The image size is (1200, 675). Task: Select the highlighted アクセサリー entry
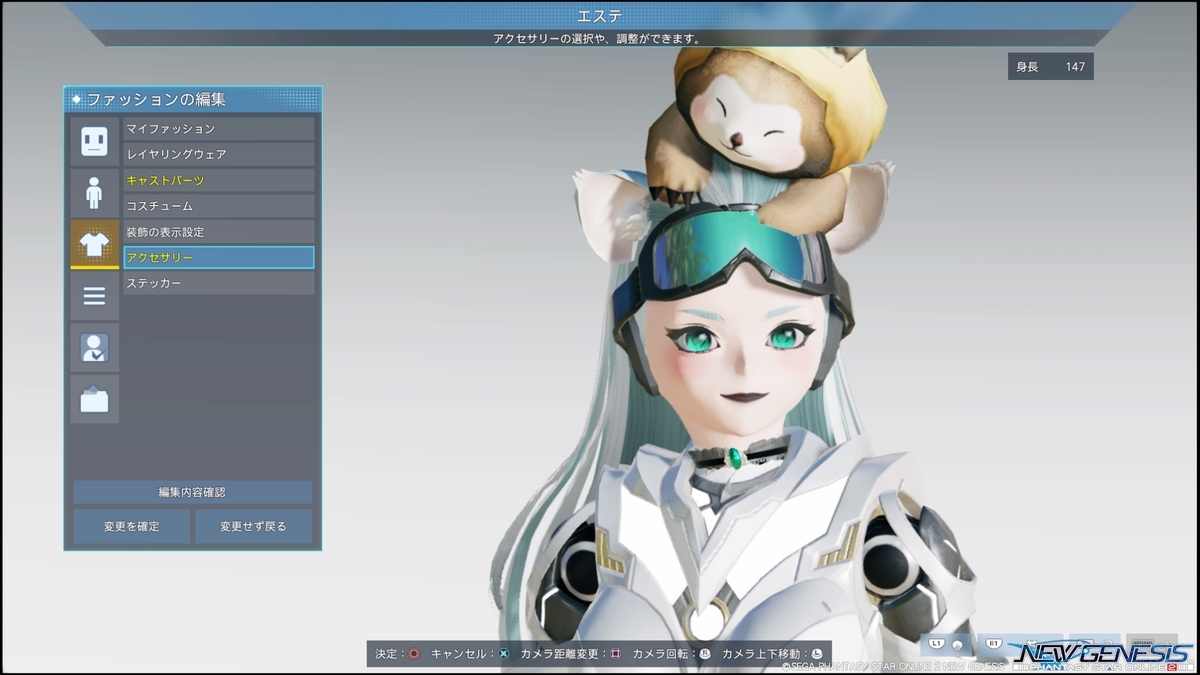pos(218,257)
